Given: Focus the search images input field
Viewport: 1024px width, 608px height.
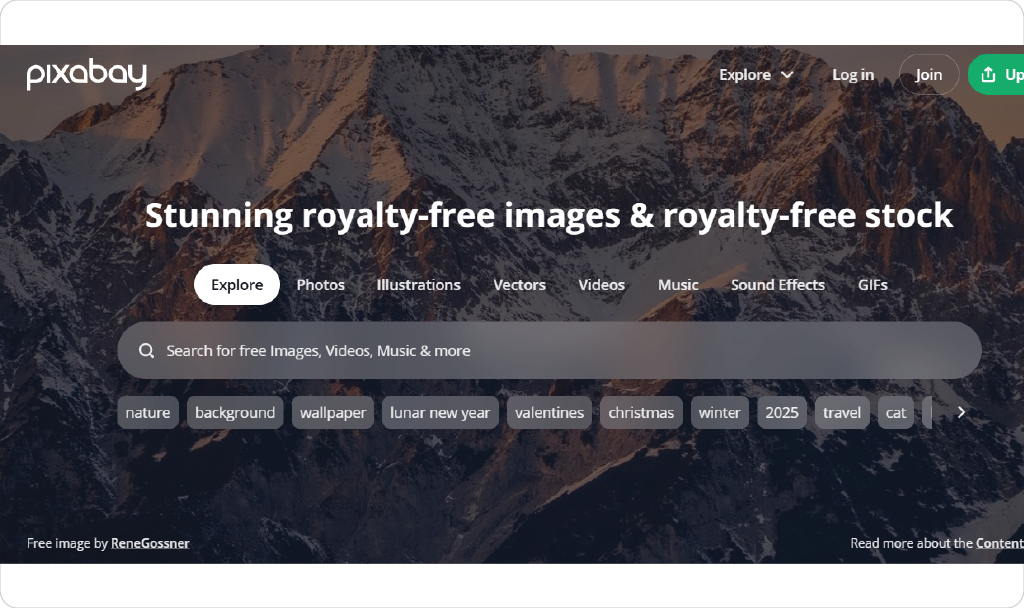Looking at the screenshot, I should (x=549, y=351).
